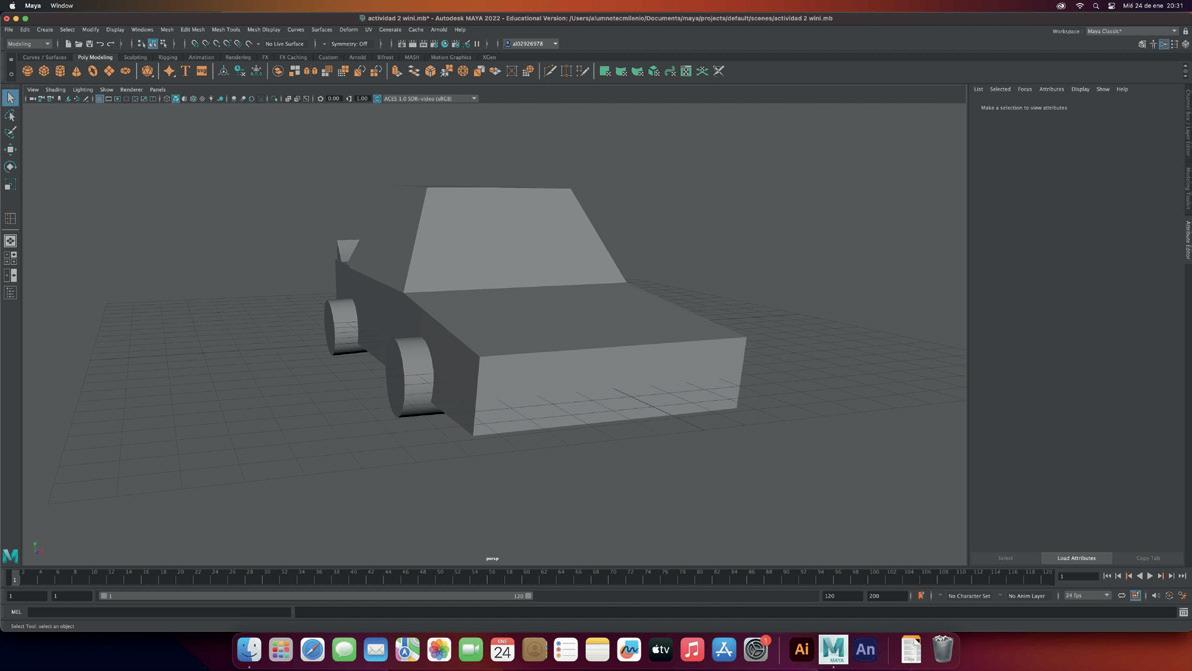The height and width of the screenshot is (671, 1192).
Task: Create polygon cylinder from the shelf
Action: [60, 71]
